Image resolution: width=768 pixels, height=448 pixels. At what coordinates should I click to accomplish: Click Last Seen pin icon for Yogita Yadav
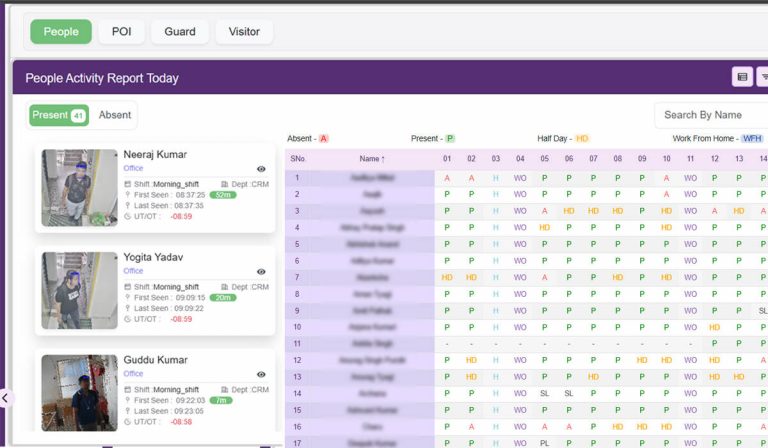128,307
